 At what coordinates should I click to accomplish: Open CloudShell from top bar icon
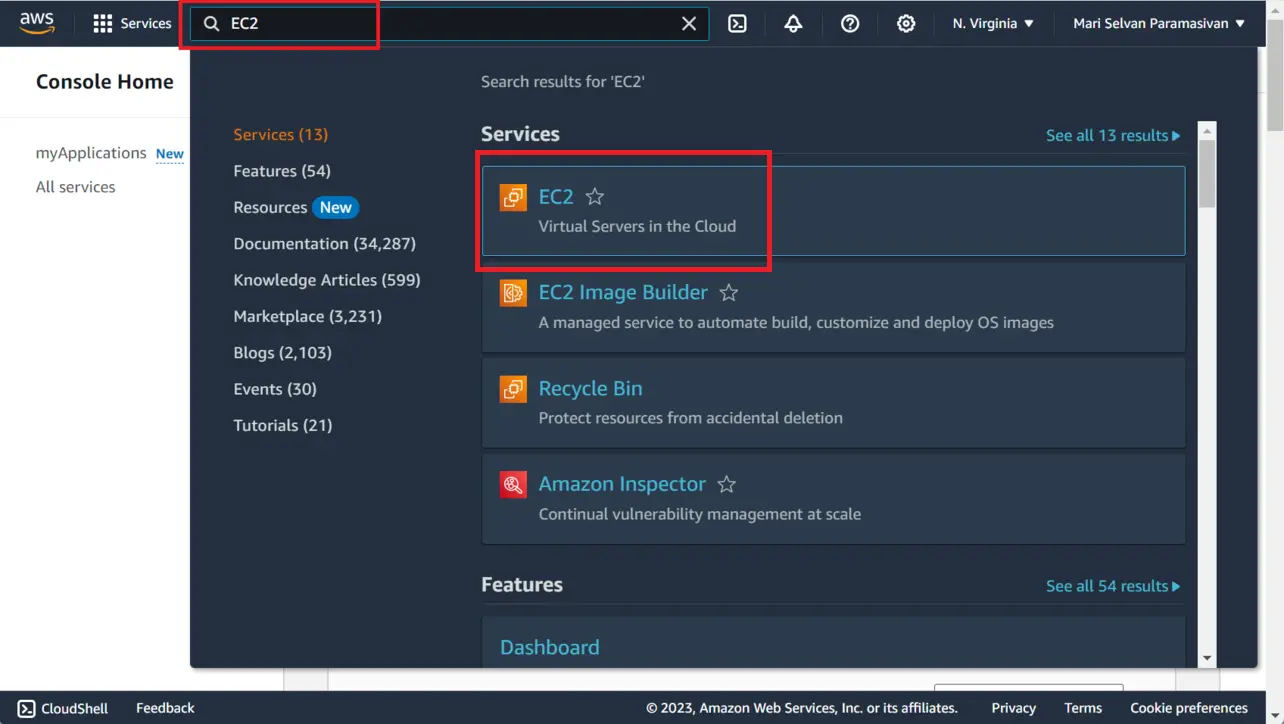737,23
